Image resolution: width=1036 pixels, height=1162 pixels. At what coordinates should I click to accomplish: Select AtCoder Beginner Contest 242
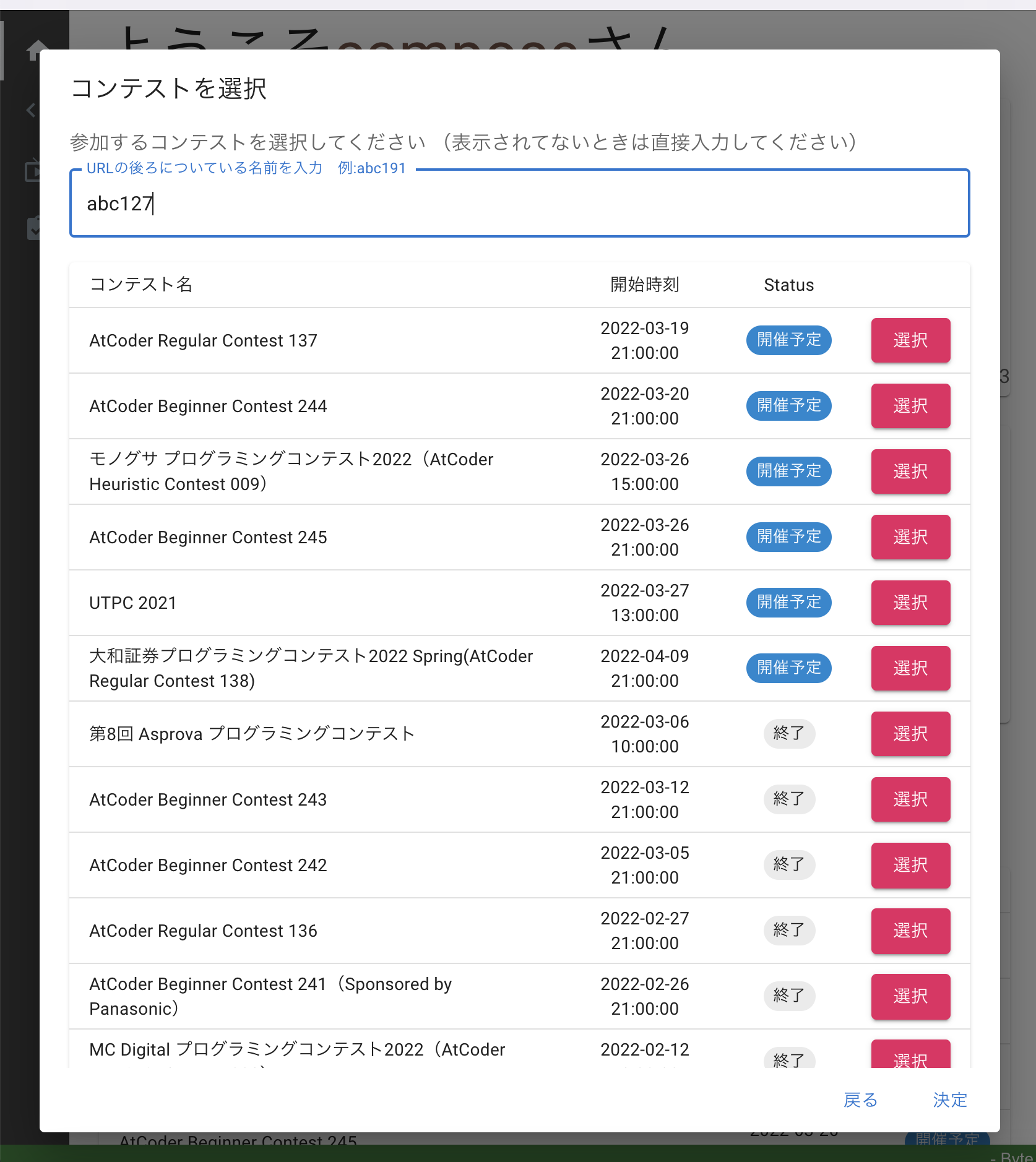pyautogui.click(x=910, y=865)
